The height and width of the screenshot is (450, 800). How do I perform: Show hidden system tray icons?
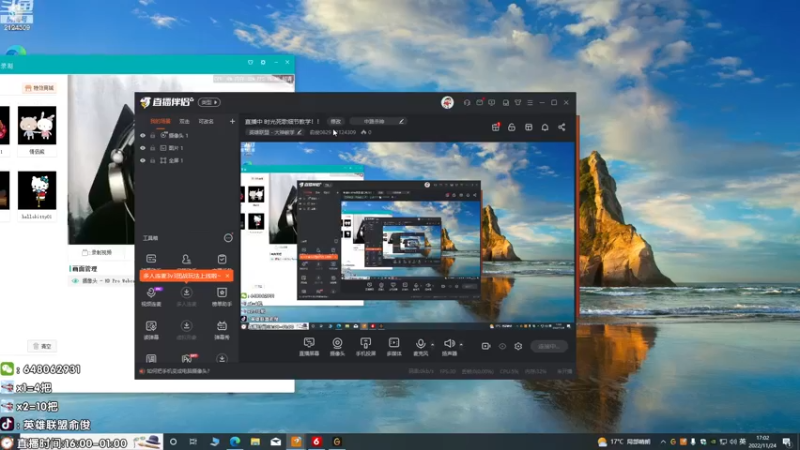pos(663,442)
